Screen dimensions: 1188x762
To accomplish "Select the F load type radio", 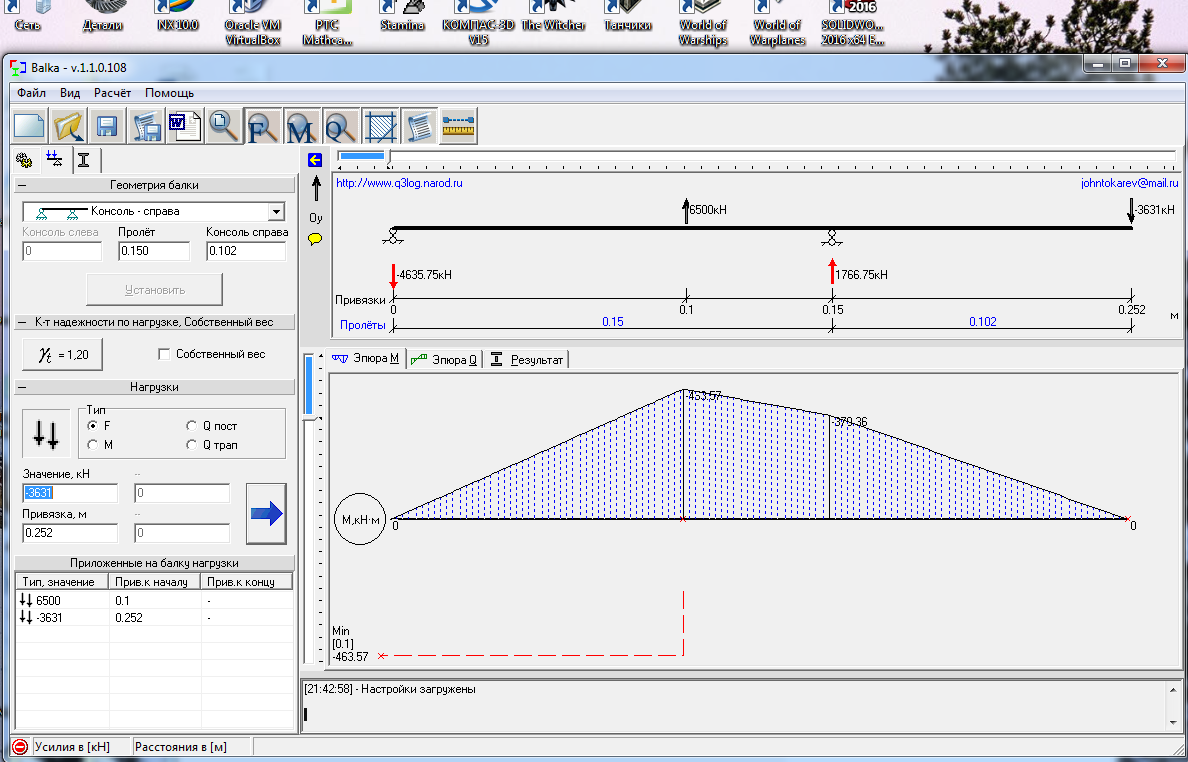I will click(x=92, y=426).
